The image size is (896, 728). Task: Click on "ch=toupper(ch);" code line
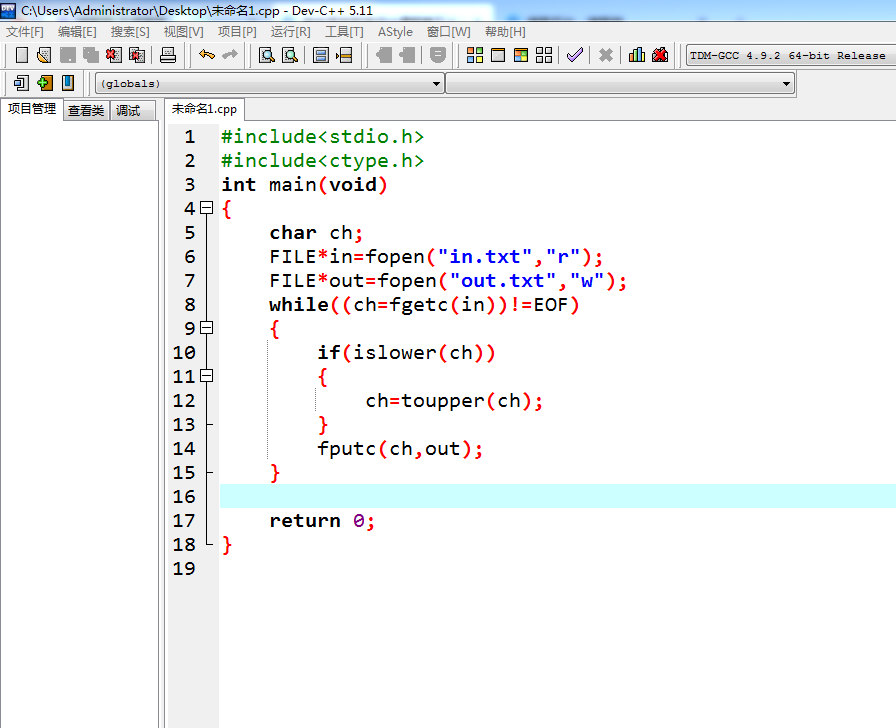[x=454, y=401]
